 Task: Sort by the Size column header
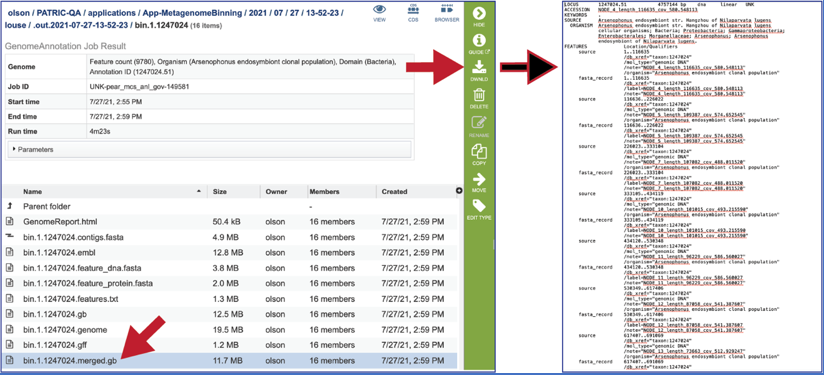point(220,192)
